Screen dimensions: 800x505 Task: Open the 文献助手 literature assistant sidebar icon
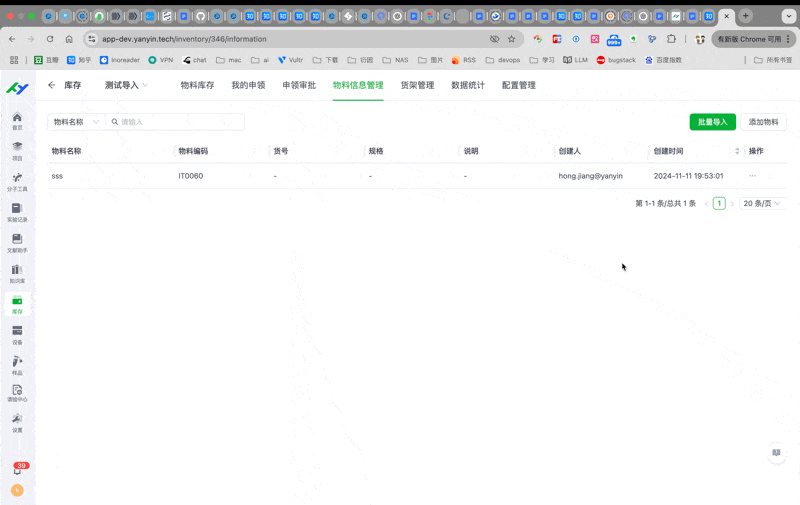pyautogui.click(x=17, y=243)
